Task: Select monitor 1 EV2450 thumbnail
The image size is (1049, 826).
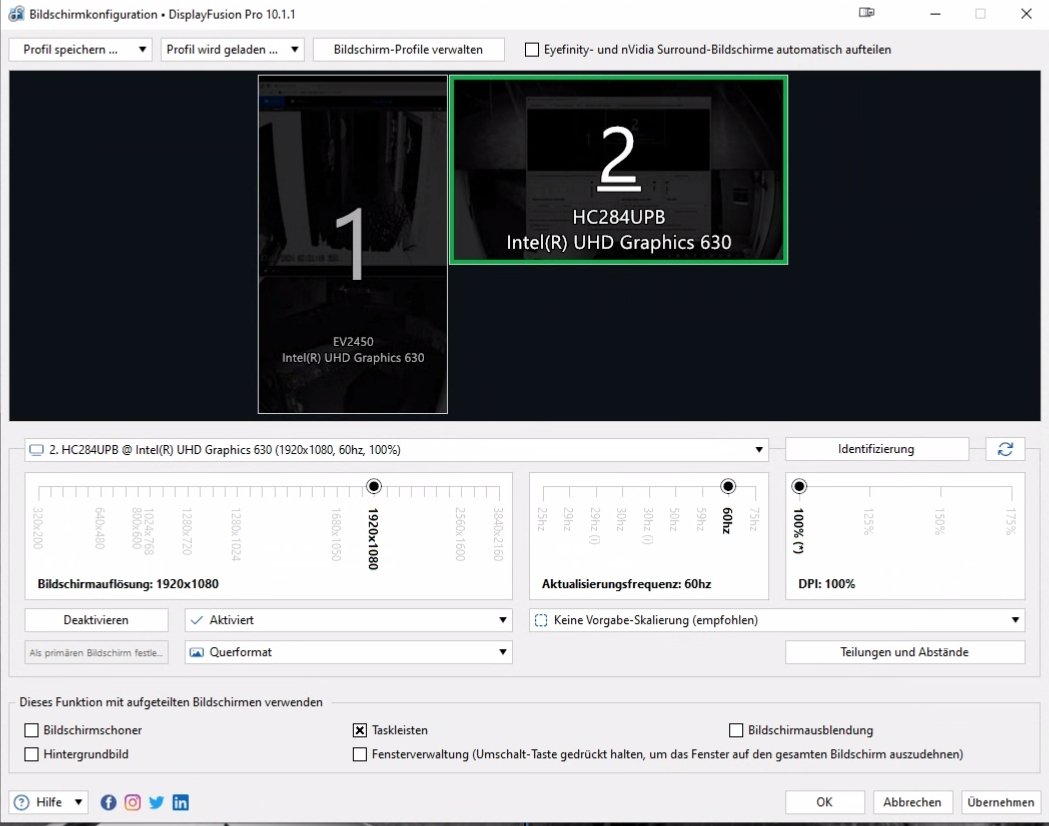Action: [353, 244]
